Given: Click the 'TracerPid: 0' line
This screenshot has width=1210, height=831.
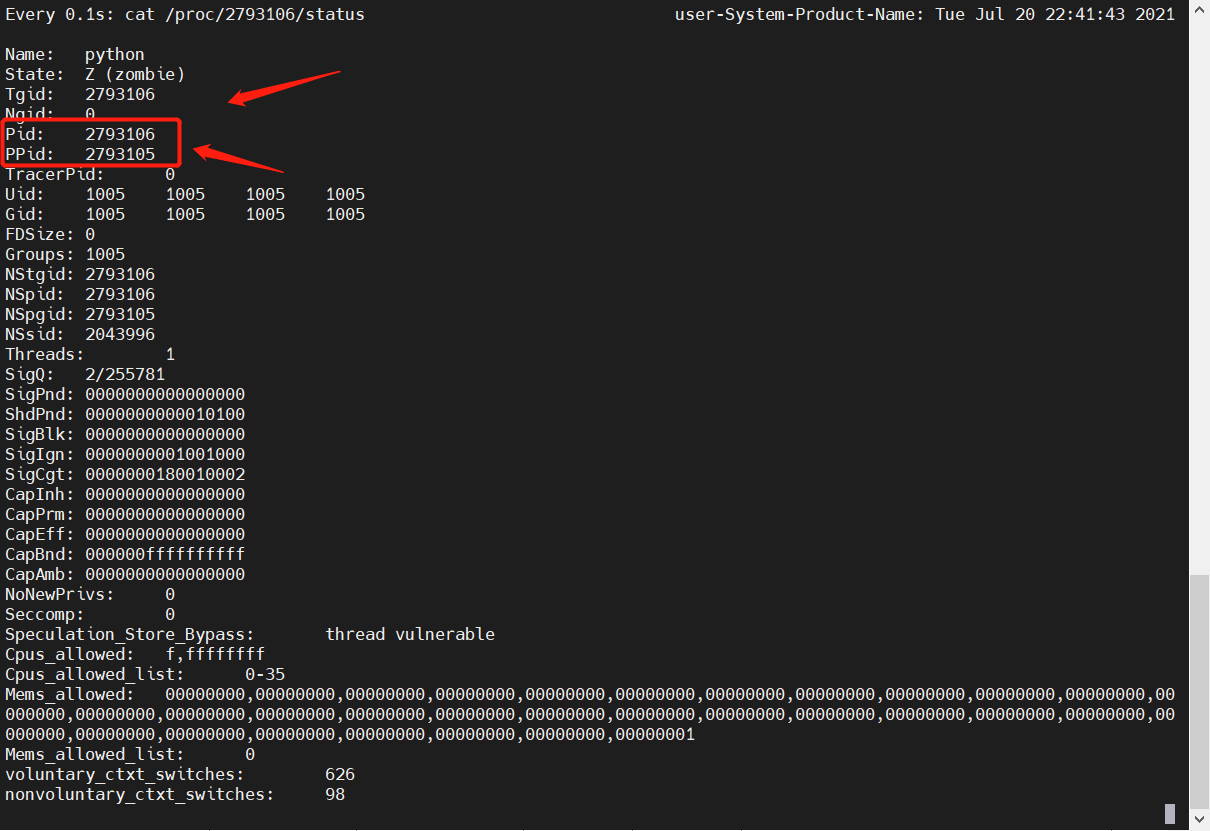Looking at the screenshot, I should [90, 174].
